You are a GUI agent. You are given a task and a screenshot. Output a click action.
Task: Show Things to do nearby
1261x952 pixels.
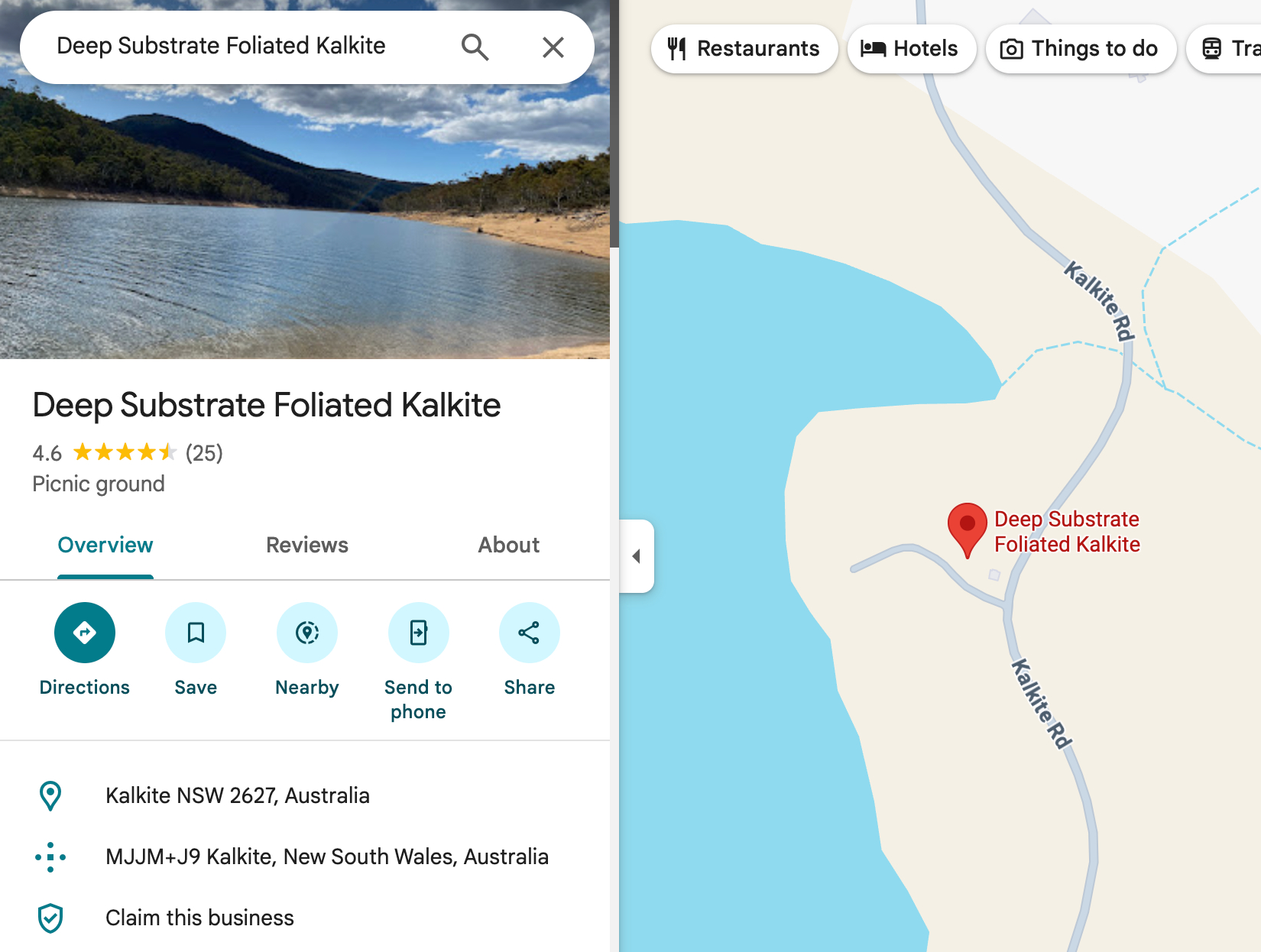point(1081,49)
